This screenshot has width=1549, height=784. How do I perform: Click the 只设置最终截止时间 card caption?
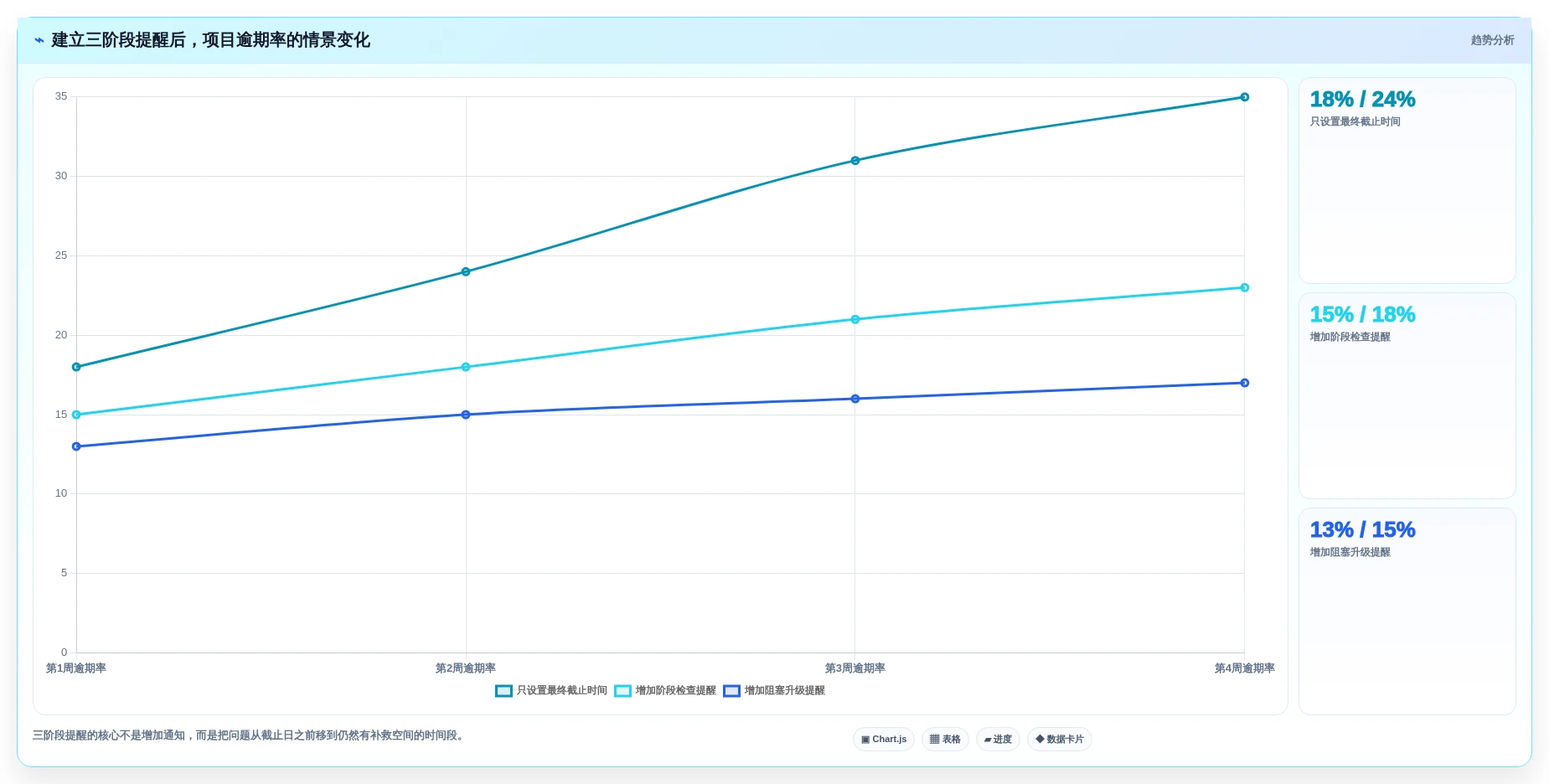click(1355, 121)
